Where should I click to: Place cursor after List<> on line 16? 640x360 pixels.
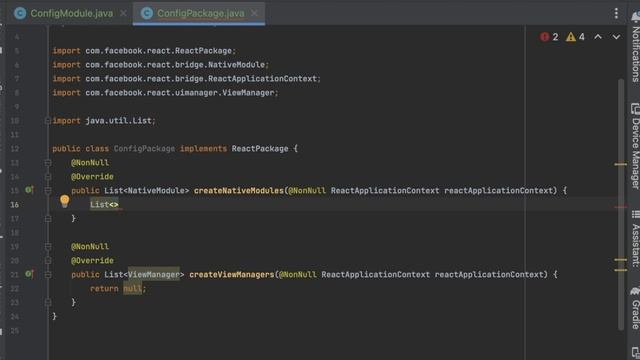click(119, 204)
